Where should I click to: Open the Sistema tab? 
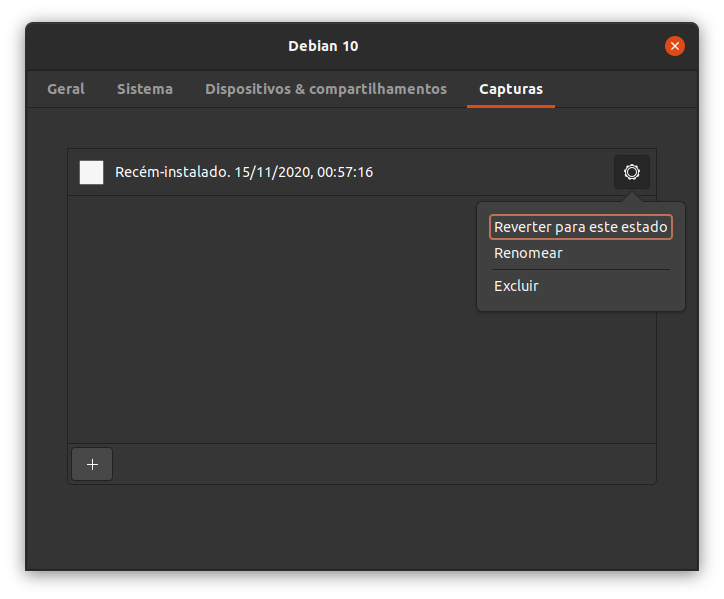point(145,89)
